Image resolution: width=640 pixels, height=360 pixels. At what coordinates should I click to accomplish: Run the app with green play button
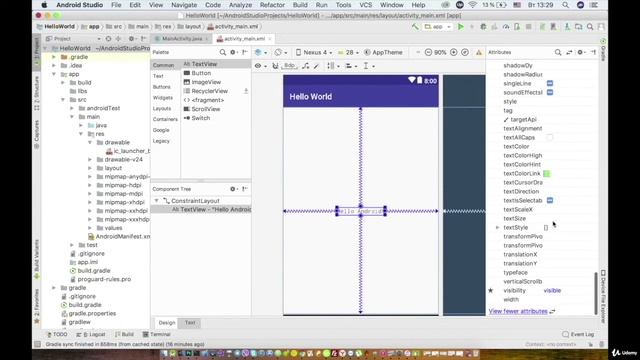click(x=461, y=27)
